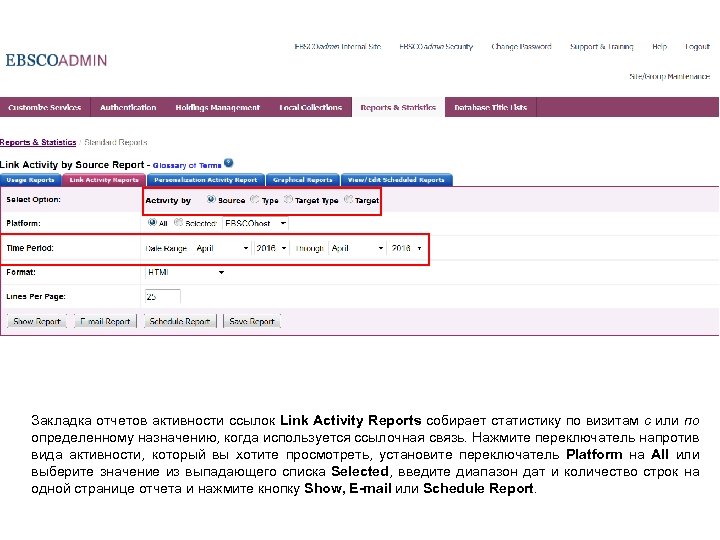The width and height of the screenshot is (720, 540).
Task: Open the Glossary of Terms link
Action: tap(187, 165)
